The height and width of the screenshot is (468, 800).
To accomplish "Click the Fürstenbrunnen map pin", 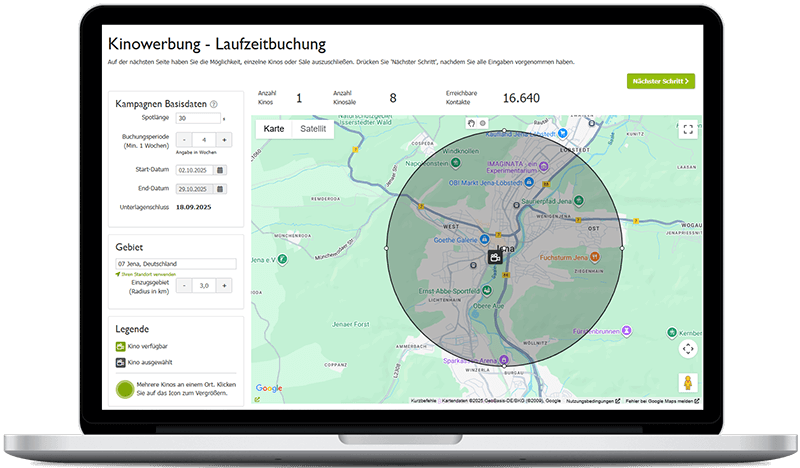I will click(x=627, y=331).
